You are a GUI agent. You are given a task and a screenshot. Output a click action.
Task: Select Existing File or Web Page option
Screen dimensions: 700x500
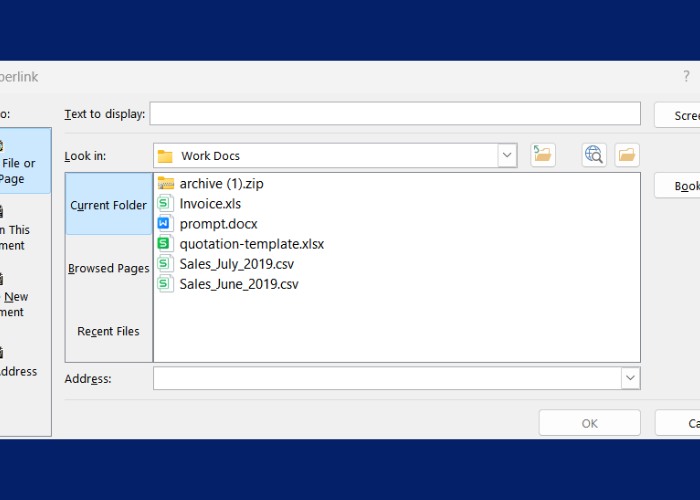click(23, 161)
